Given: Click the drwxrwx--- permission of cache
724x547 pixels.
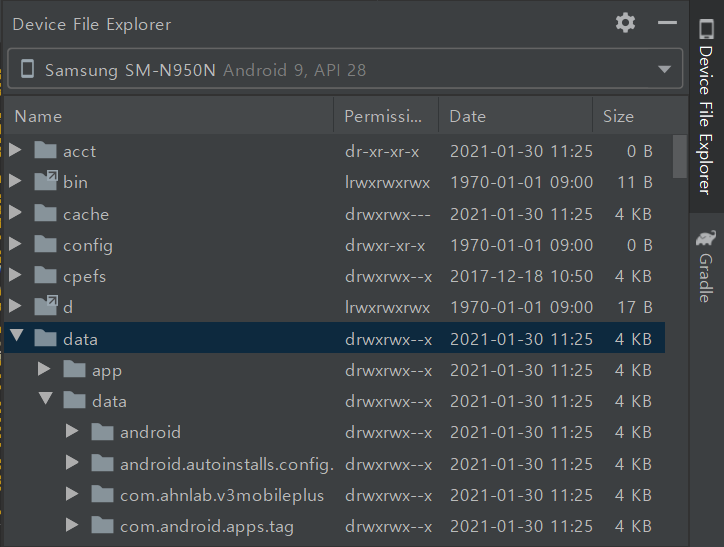Looking at the screenshot, I should 388,214.
